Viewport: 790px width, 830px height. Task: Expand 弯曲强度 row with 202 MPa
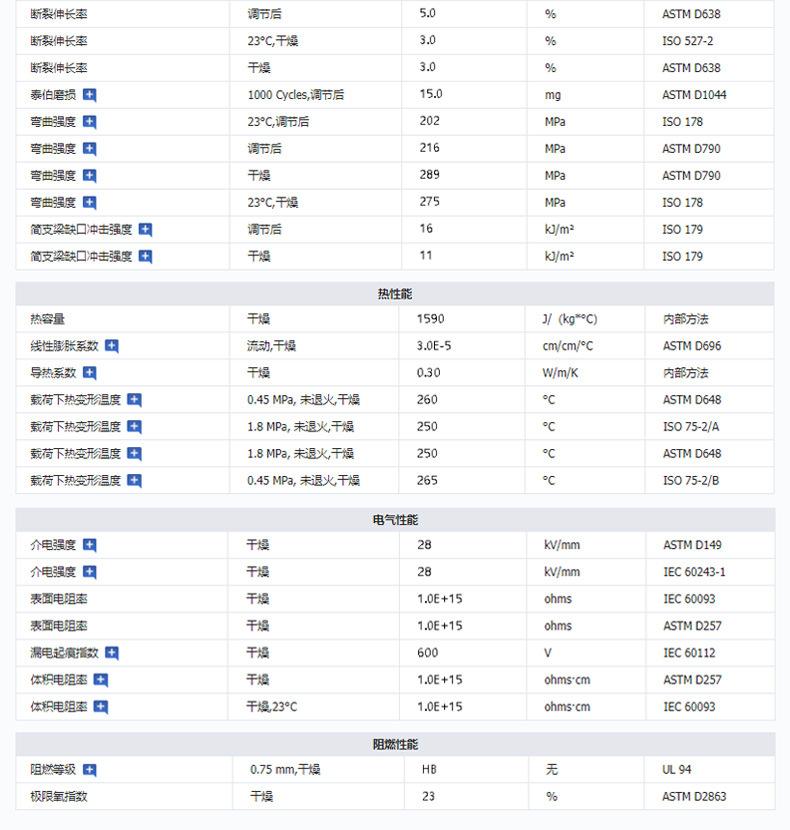click(90, 122)
